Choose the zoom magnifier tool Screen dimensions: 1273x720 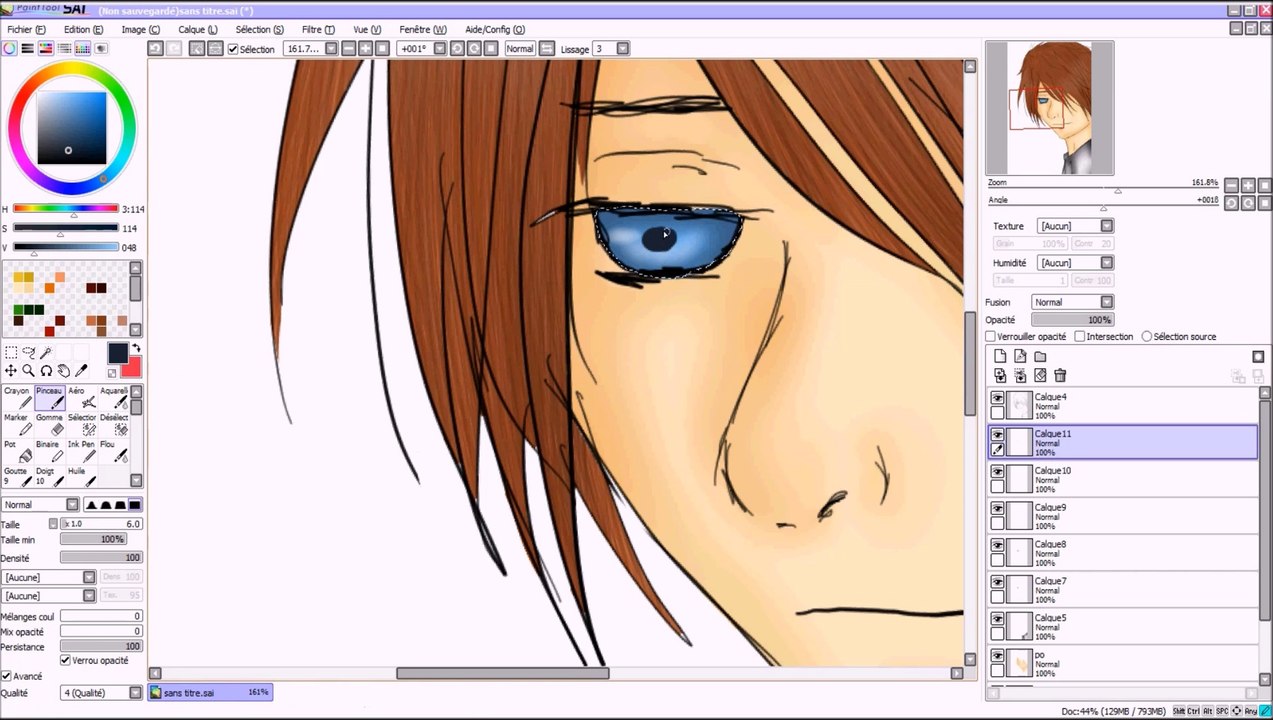(29, 370)
